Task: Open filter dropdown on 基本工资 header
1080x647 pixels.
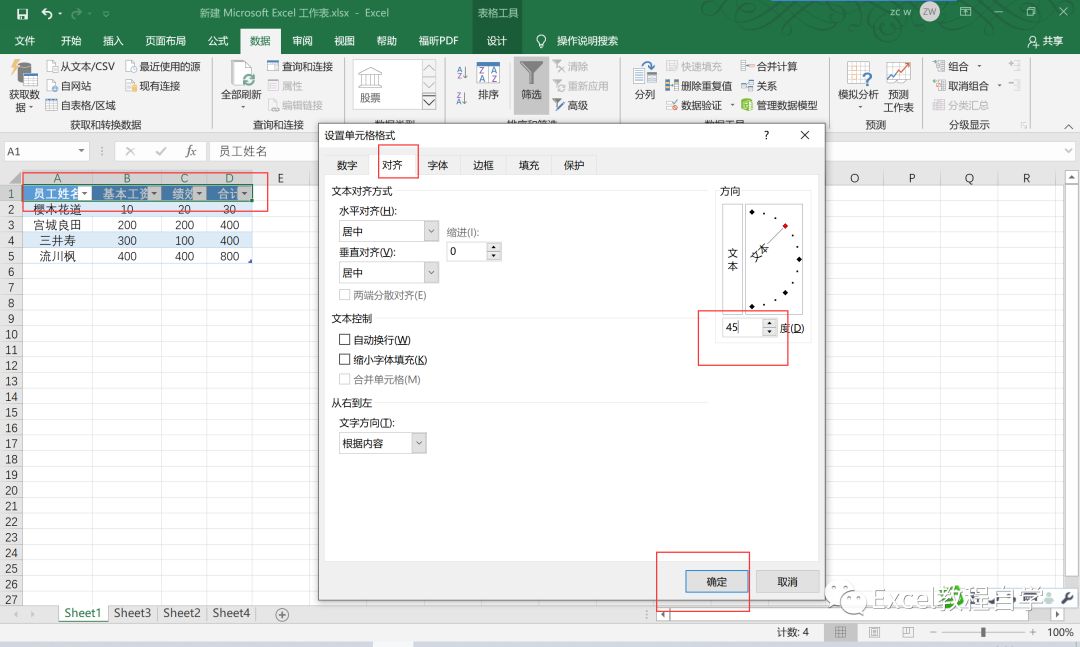Action: point(154,194)
